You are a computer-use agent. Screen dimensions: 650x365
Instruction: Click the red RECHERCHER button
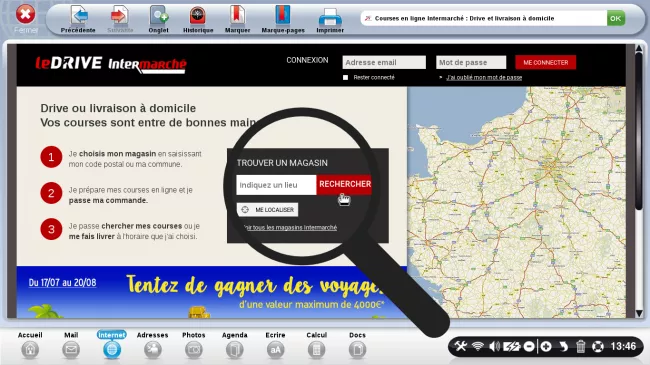click(345, 185)
